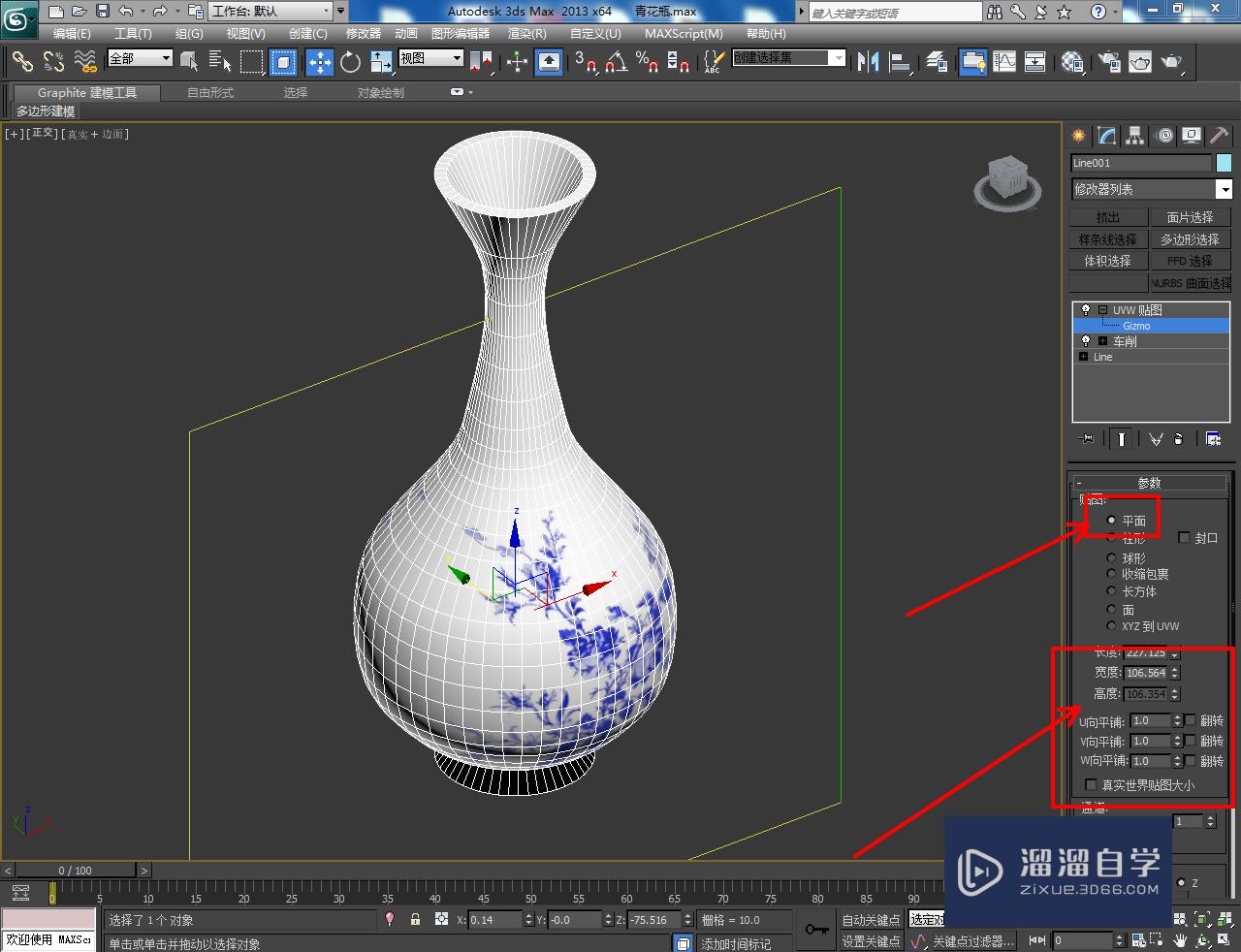Activate Select and Move tool
This screenshot has height=952, width=1241.
pos(319,62)
